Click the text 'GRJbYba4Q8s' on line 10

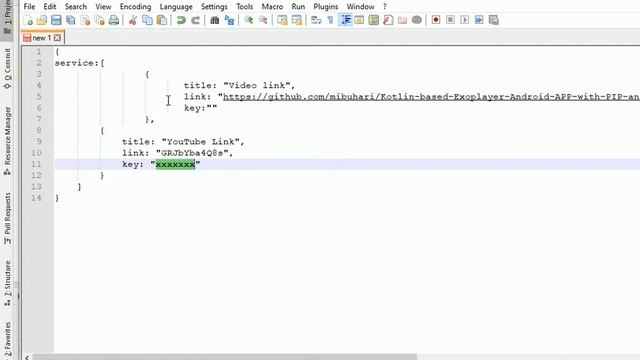coord(192,153)
